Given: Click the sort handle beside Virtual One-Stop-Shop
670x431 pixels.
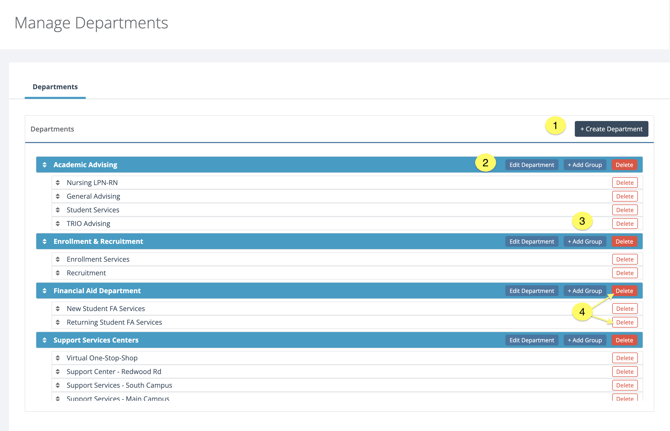Looking at the screenshot, I should point(58,358).
